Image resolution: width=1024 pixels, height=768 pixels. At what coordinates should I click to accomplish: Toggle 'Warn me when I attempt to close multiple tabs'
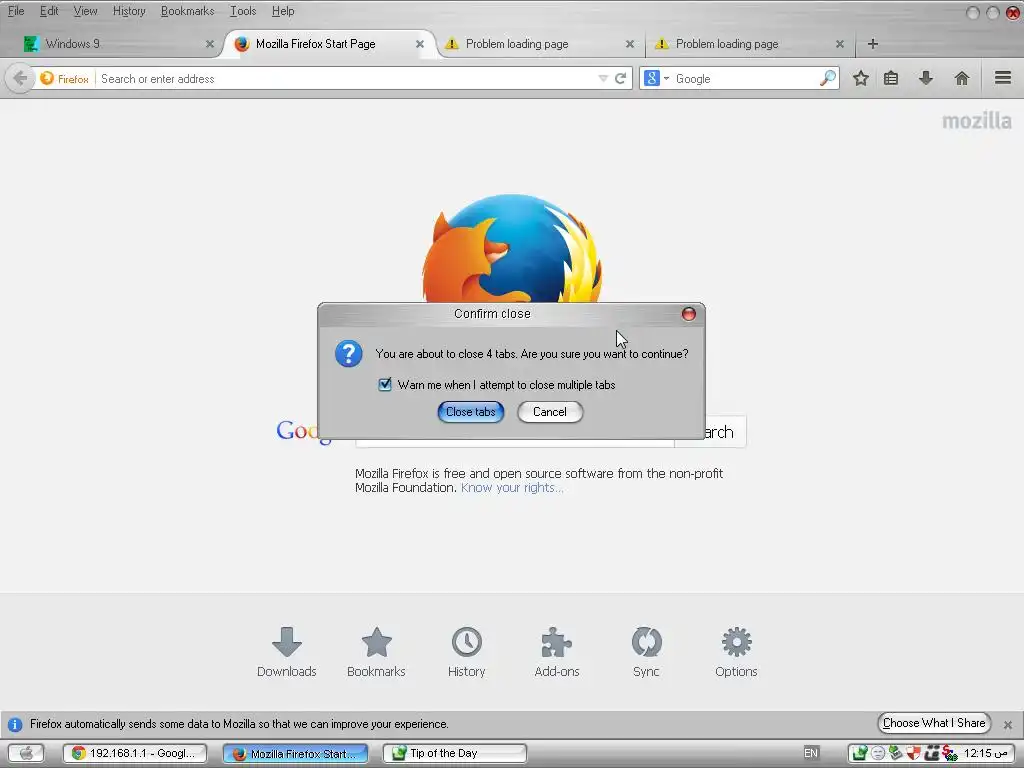click(385, 385)
